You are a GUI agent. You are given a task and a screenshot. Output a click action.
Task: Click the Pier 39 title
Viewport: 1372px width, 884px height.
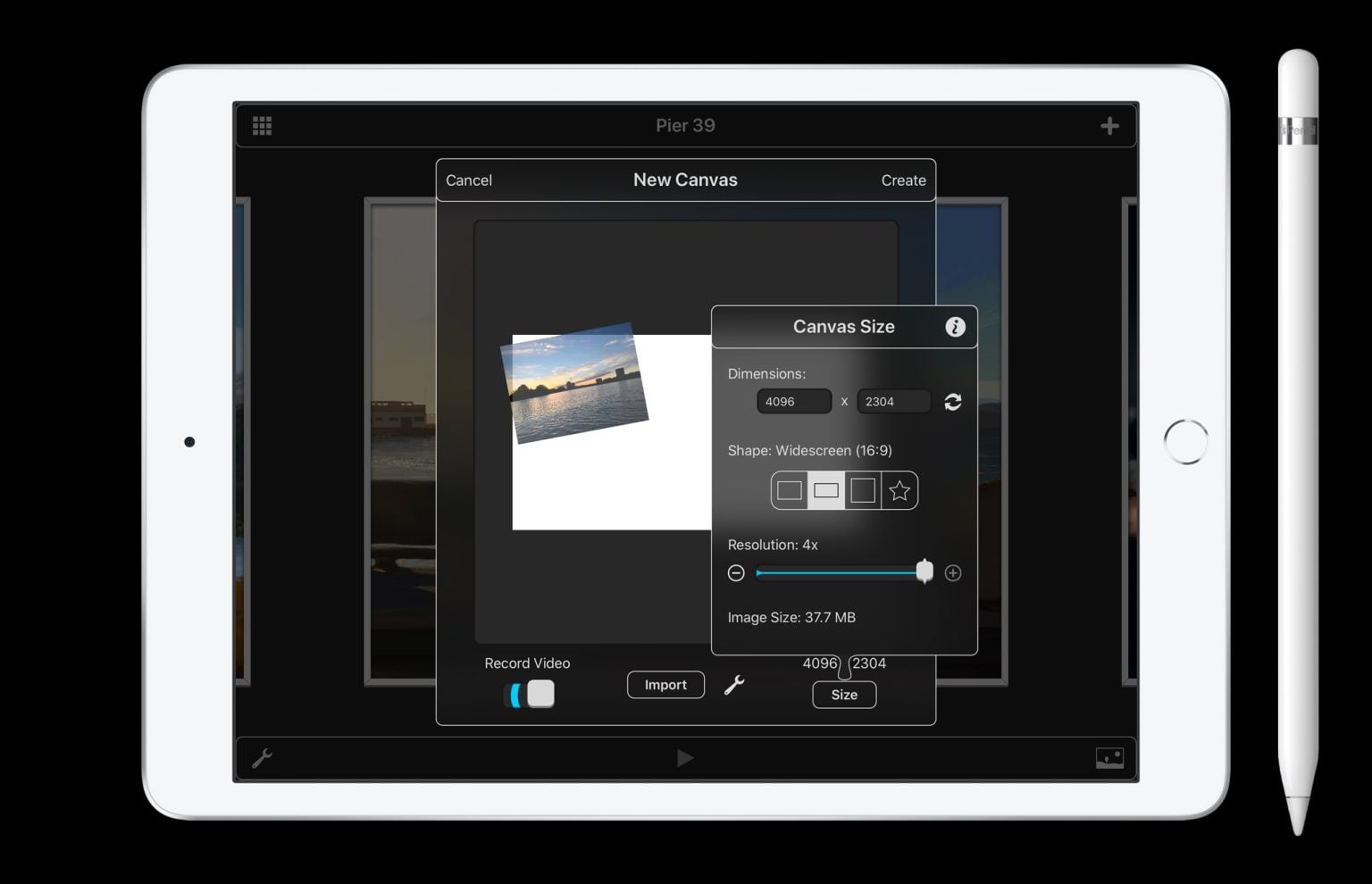click(685, 126)
